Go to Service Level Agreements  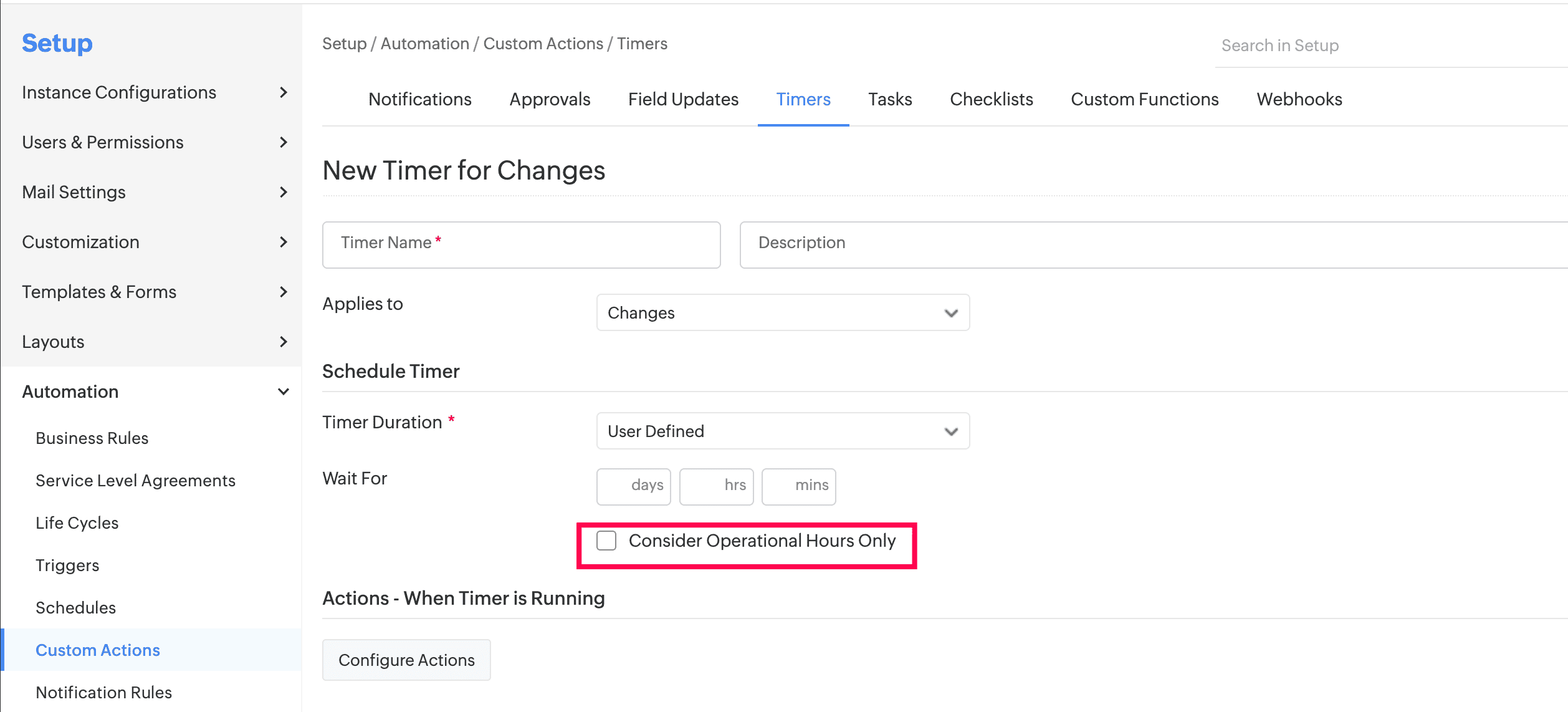135,481
